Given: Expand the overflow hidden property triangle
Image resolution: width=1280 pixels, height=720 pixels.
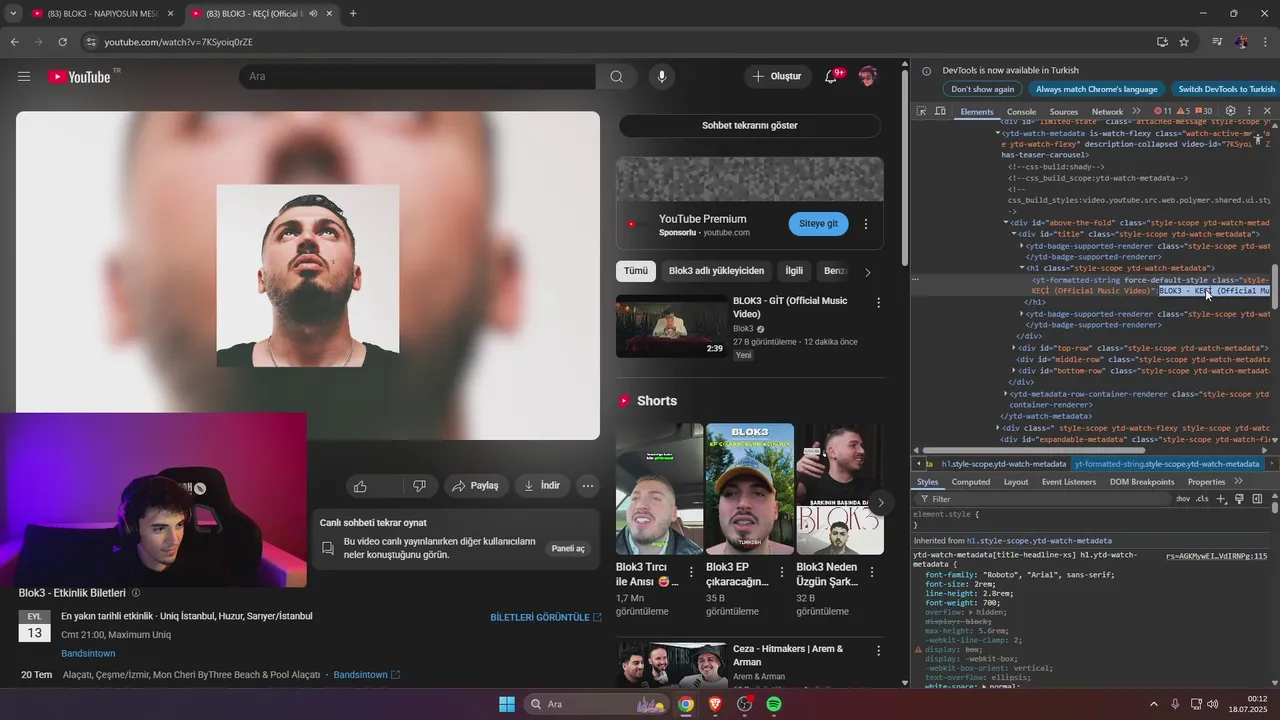Looking at the screenshot, I should 971,612.
